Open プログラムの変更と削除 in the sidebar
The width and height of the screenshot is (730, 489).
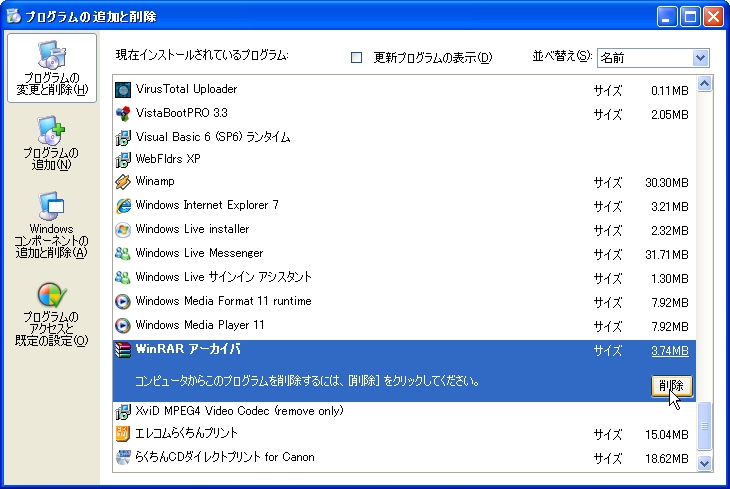point(52,68)
